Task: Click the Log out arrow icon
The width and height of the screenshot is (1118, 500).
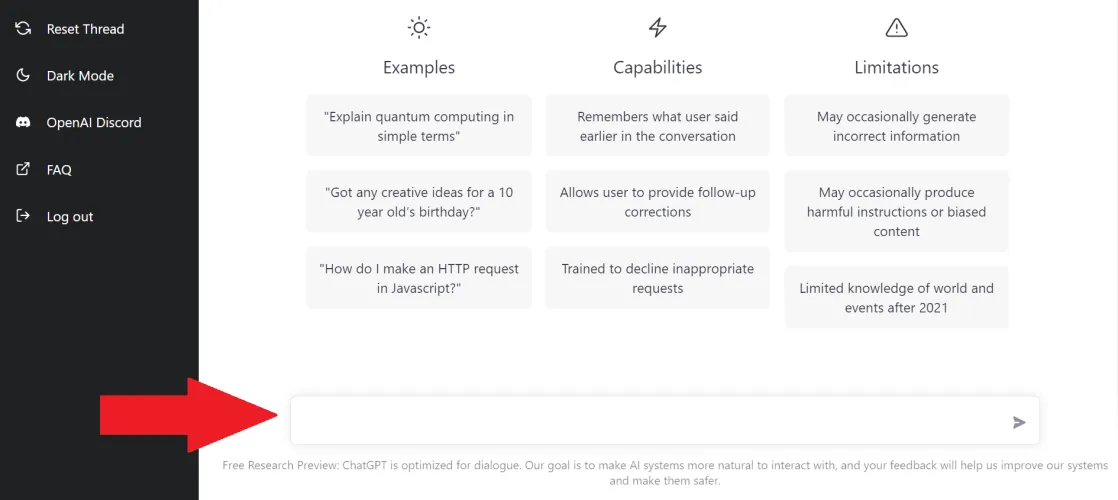Action: click(23, 216)
